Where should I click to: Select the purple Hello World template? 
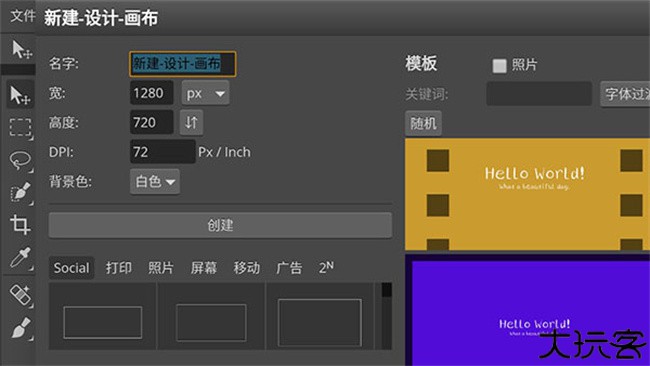click(527, 310)
